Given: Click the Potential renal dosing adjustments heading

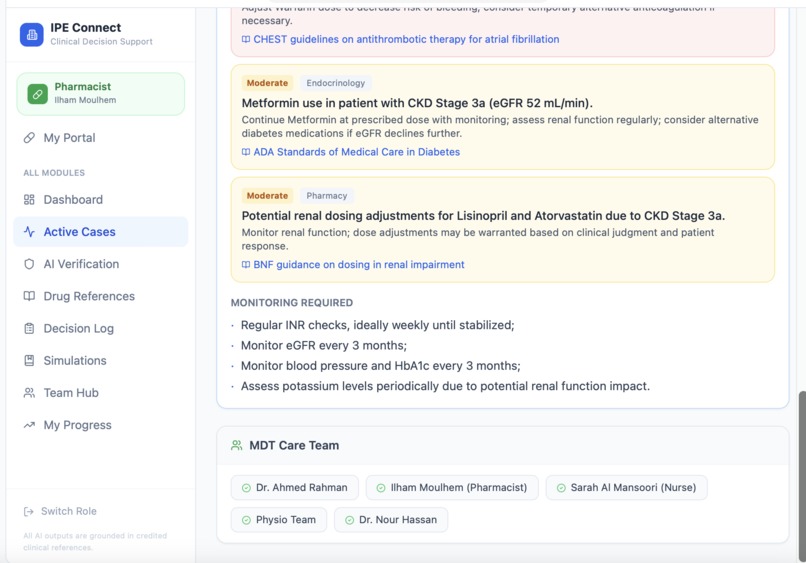Looking at the screenshot, I should [x=483, y=215].
